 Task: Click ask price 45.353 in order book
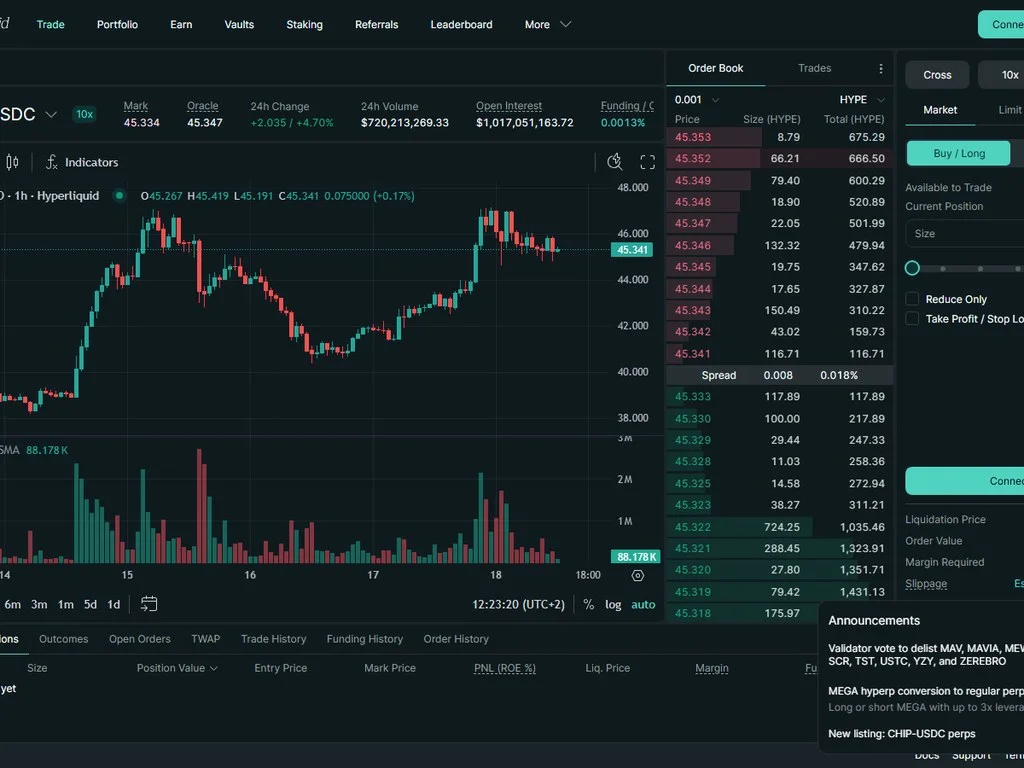coord(693,137)
